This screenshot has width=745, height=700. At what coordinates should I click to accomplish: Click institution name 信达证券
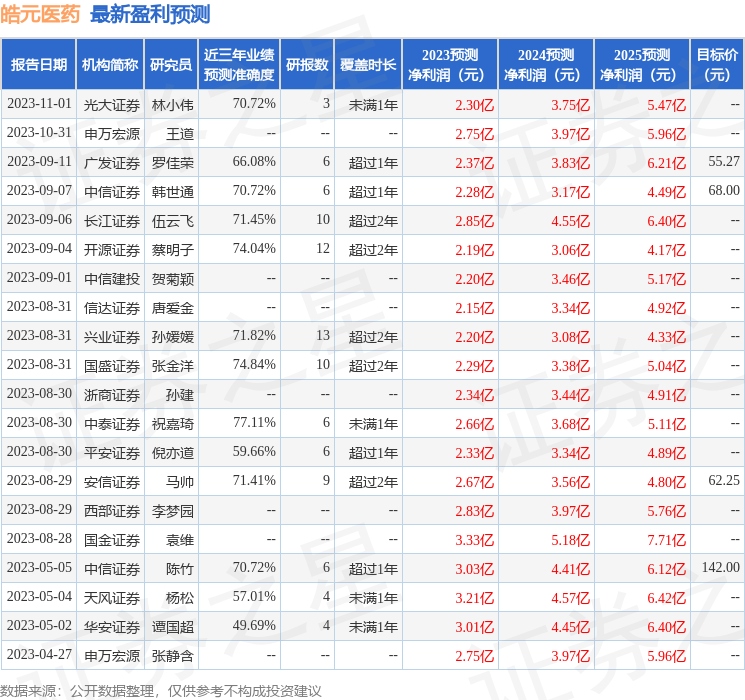[112, 308]
